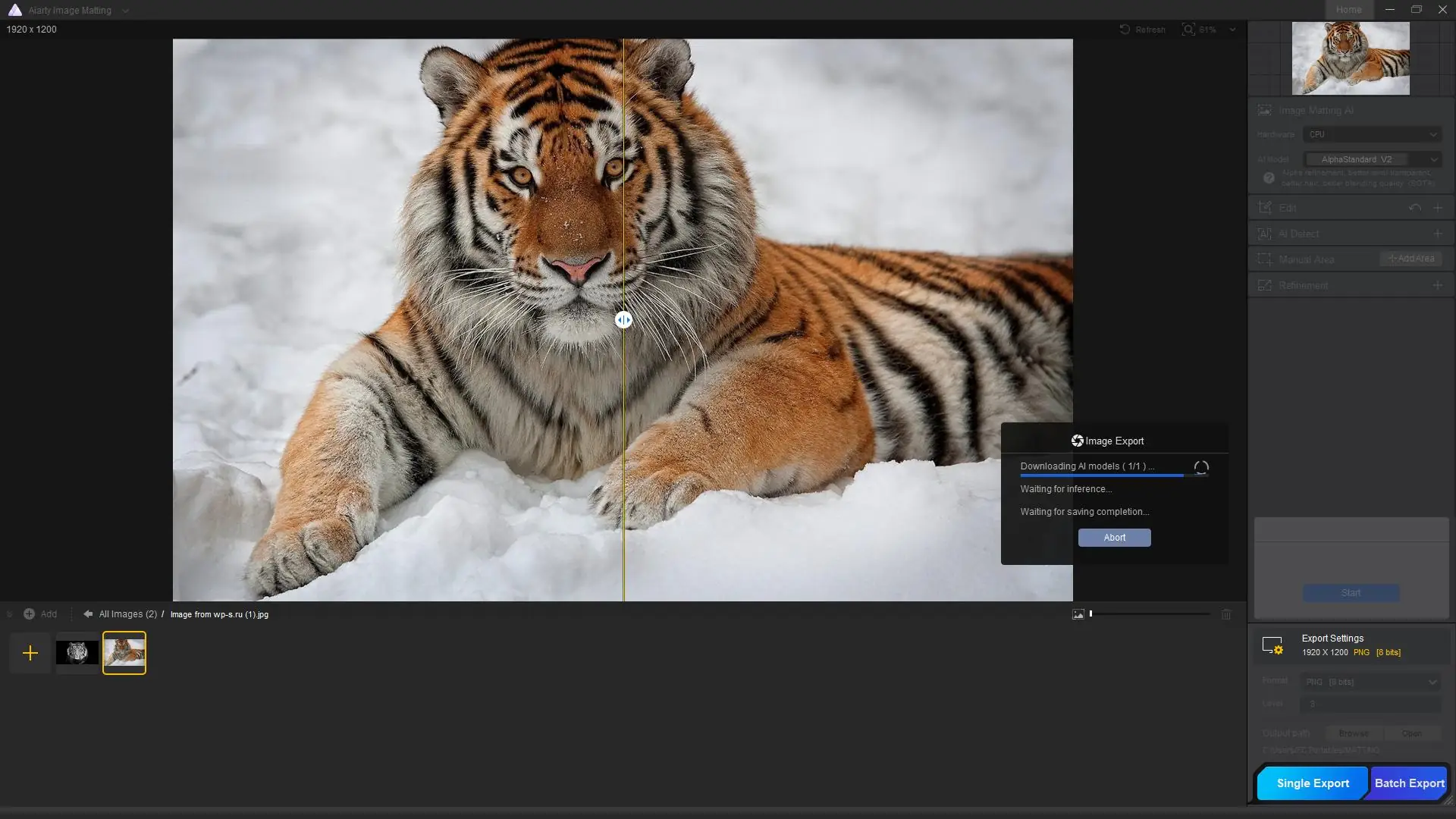Switch to the Home tab
The width and height of the screenshot is (1456, 819).
(1348, 9)
